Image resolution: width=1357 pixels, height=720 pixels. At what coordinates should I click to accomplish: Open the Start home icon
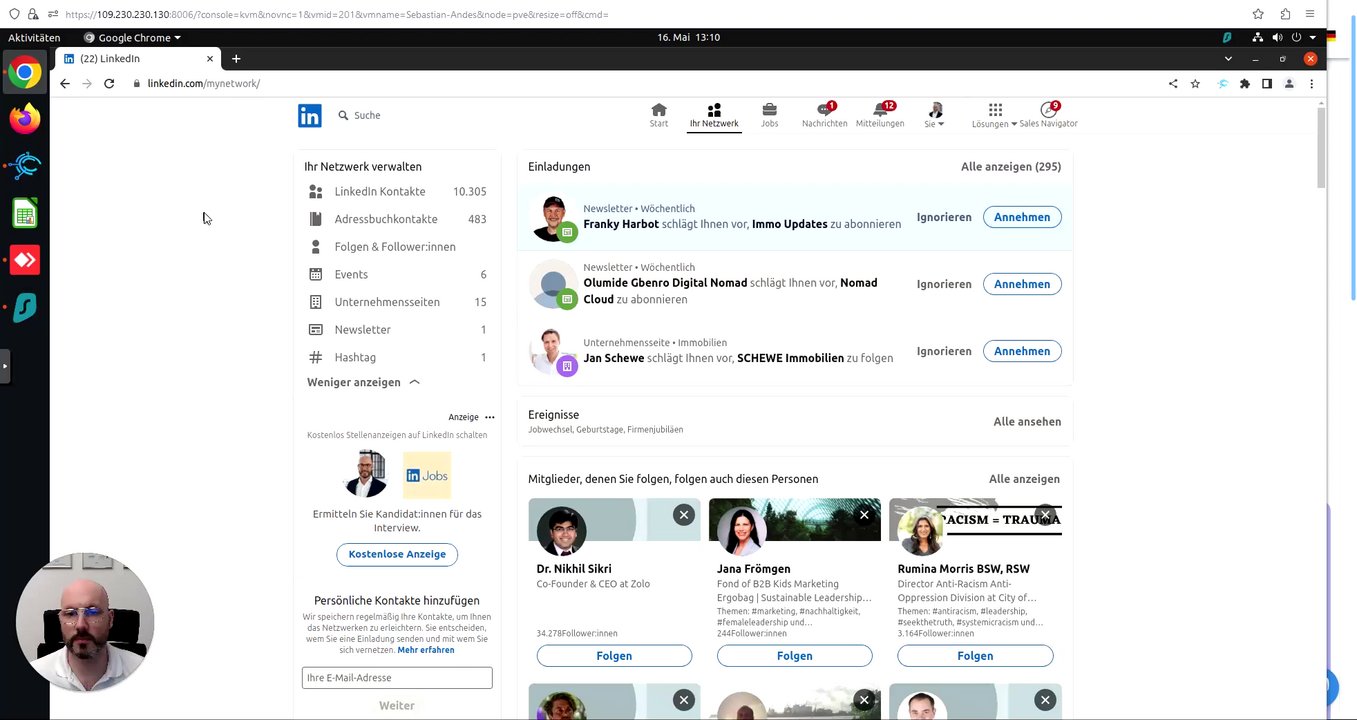[x=659, y=115]
